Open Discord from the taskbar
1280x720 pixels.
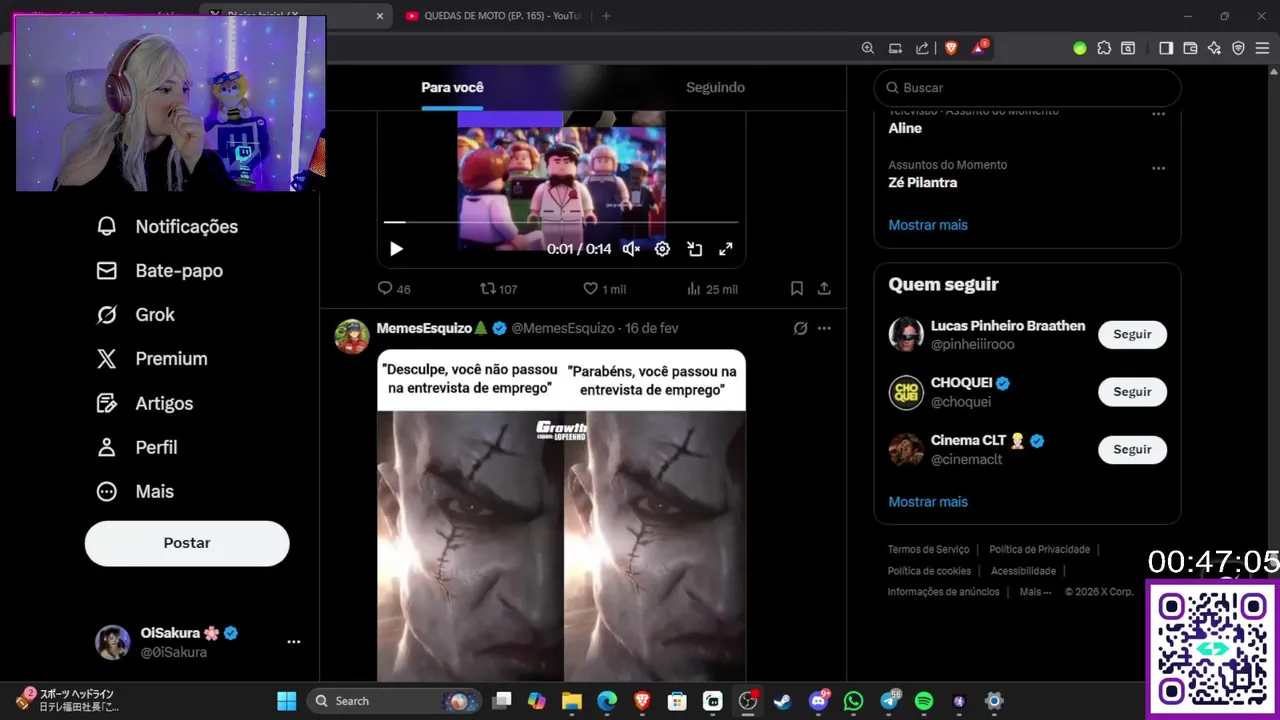818,701
